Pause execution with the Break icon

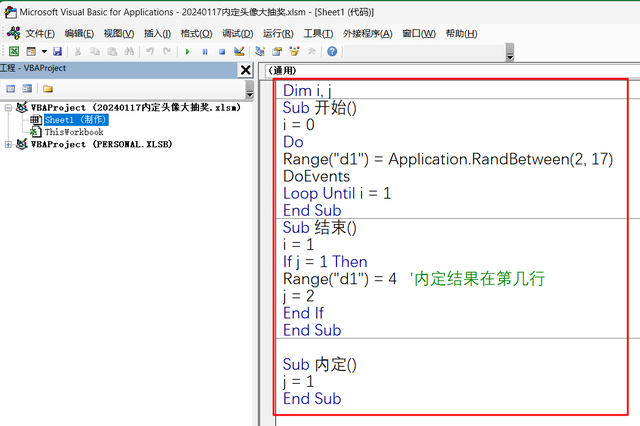click(x=205, y=52)
